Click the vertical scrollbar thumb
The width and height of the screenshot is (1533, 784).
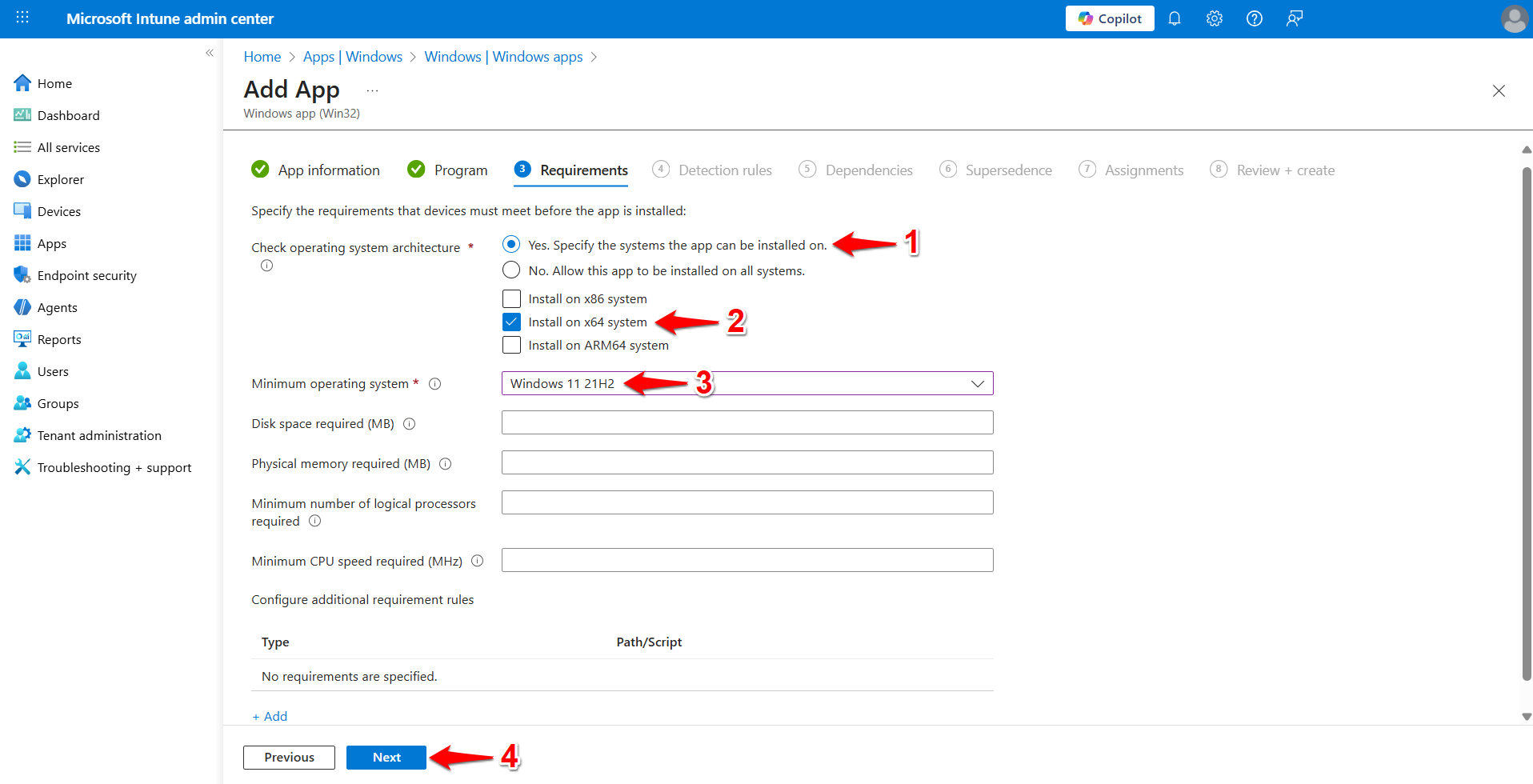(x=1526, y=422)
